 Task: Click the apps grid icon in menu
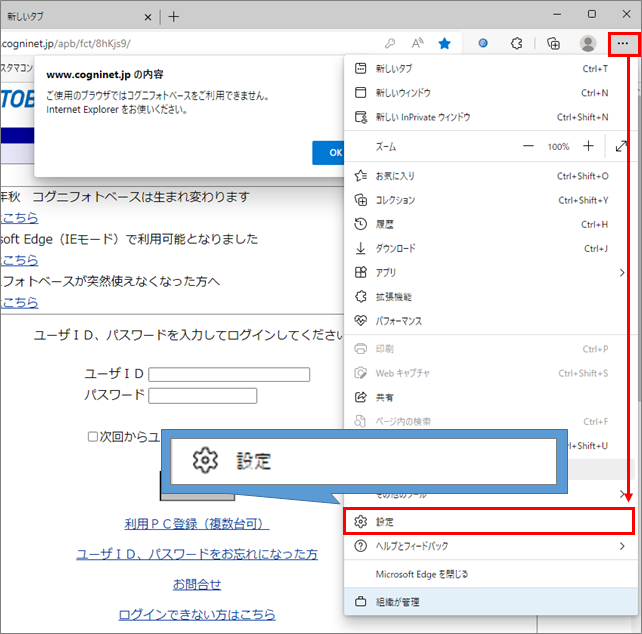[x=361, y=272]
